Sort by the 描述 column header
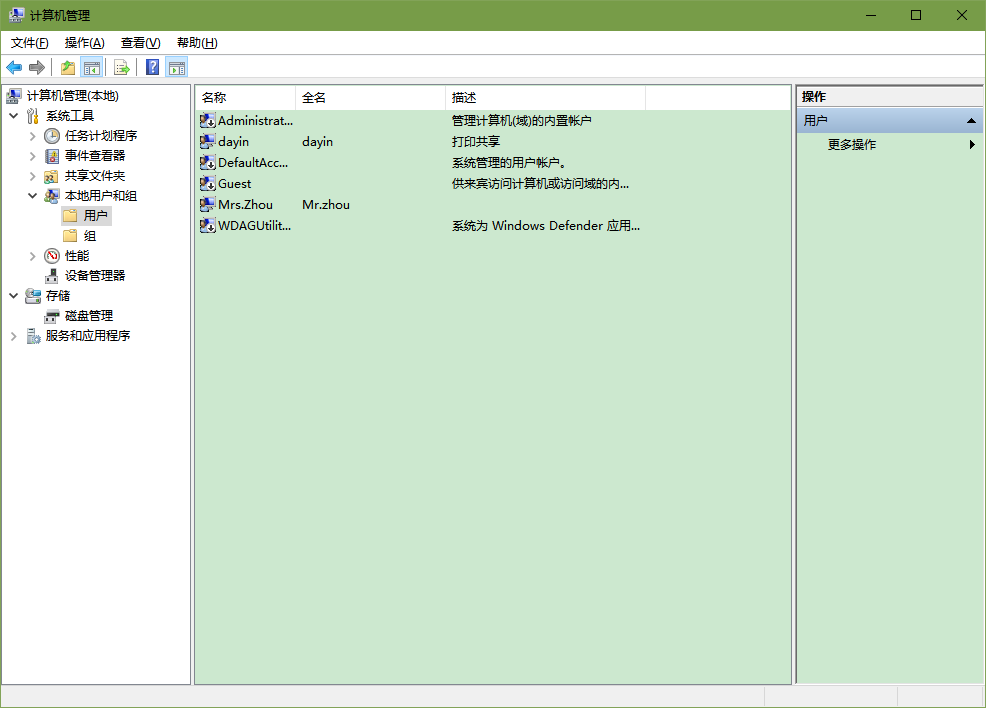The image size is (986, 708). point(545,97)
